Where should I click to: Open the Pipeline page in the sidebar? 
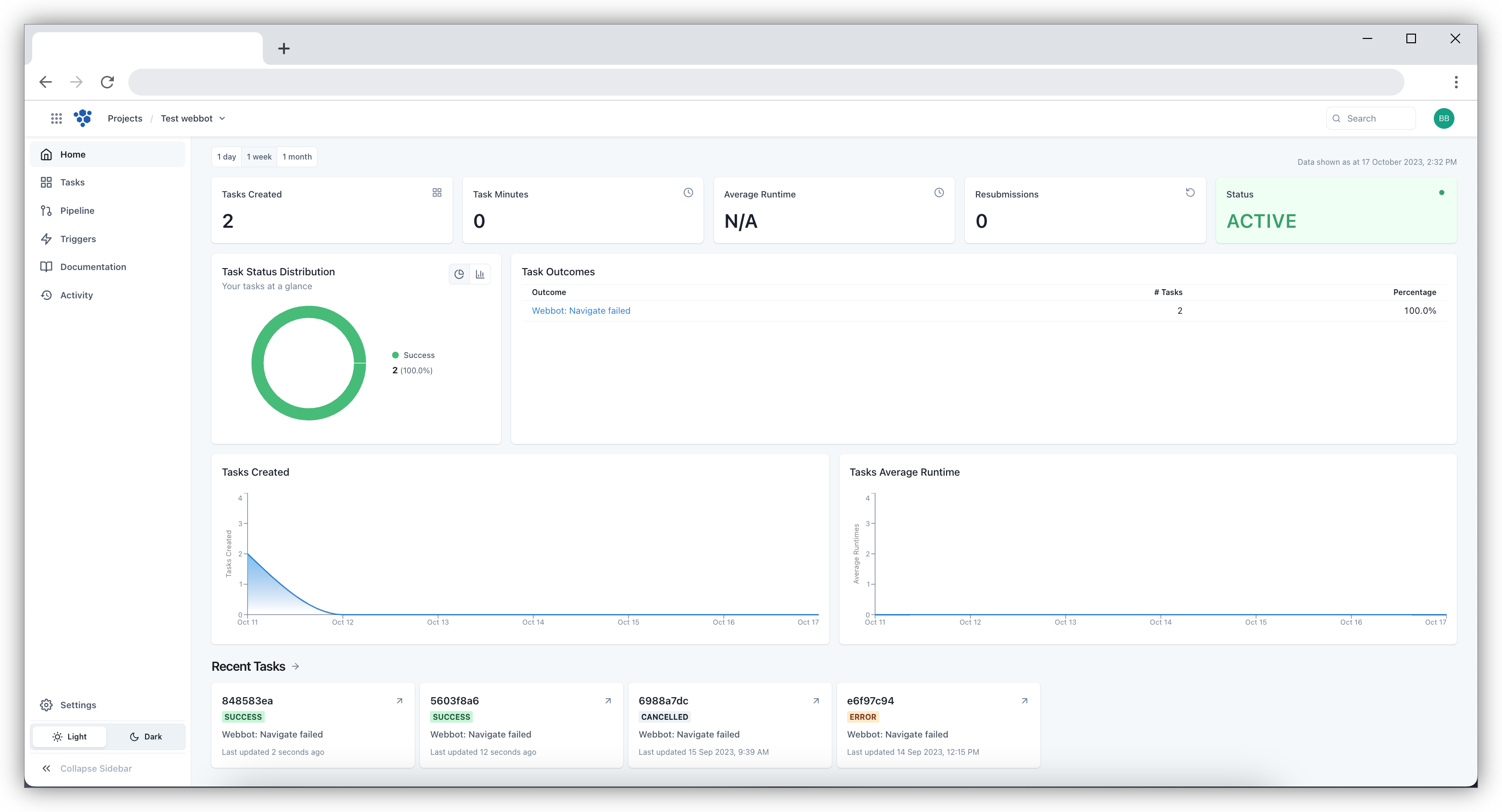77,210
